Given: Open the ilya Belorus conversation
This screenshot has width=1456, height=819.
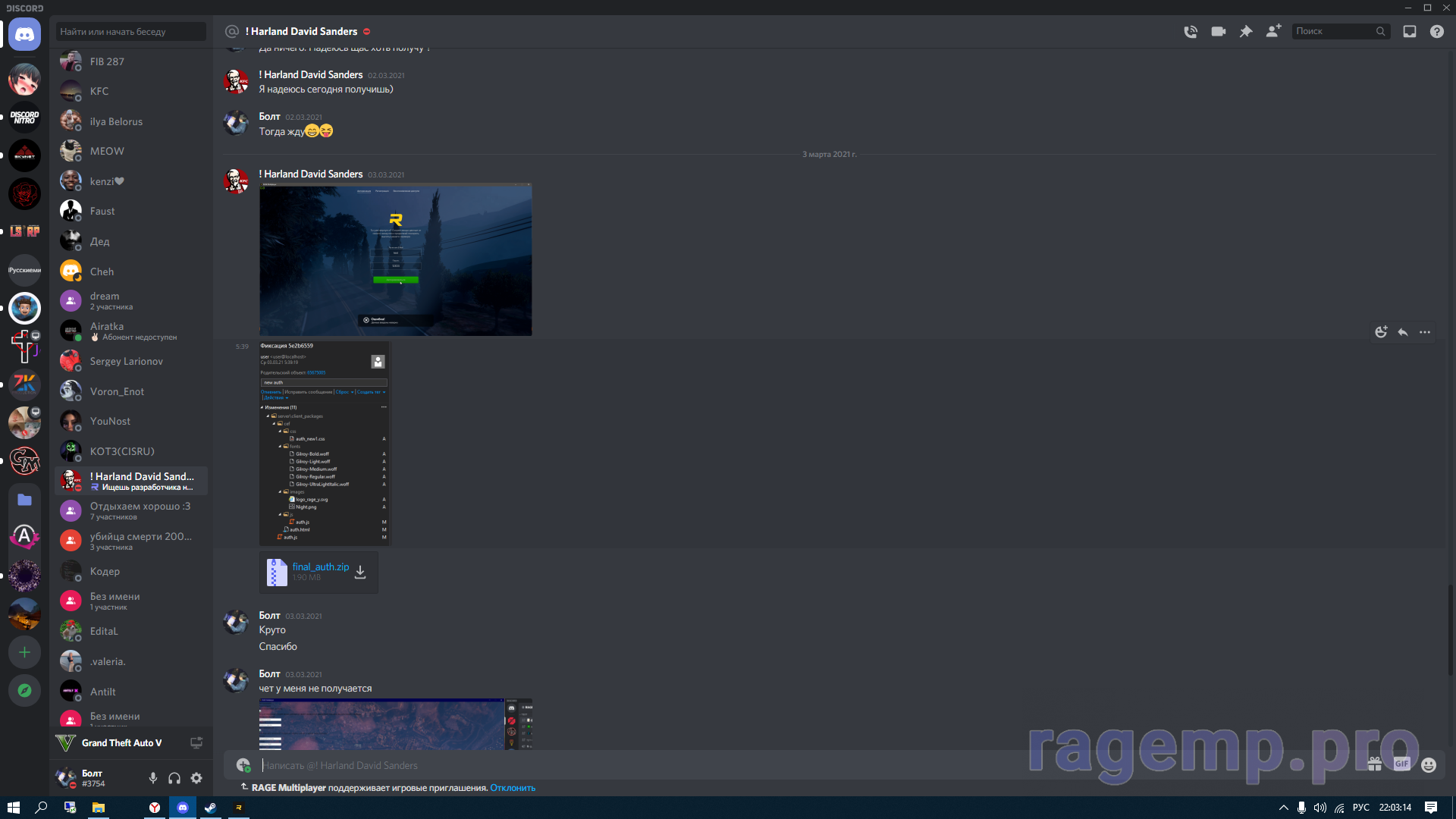Looking at the screenshot, I should click(131, 121).
